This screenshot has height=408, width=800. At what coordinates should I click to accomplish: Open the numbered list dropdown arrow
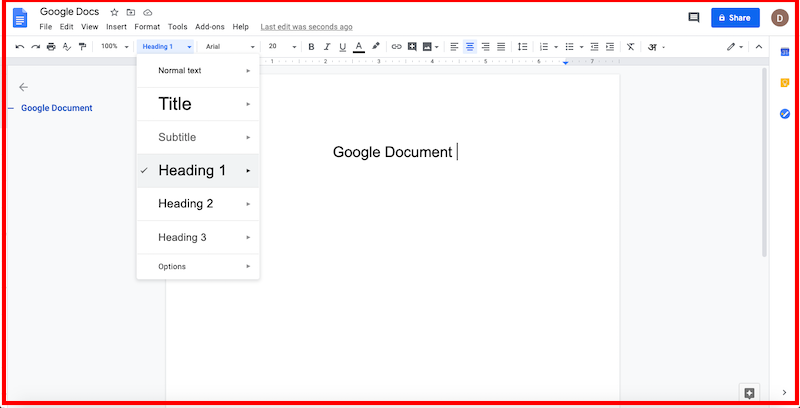click(556, 47)
